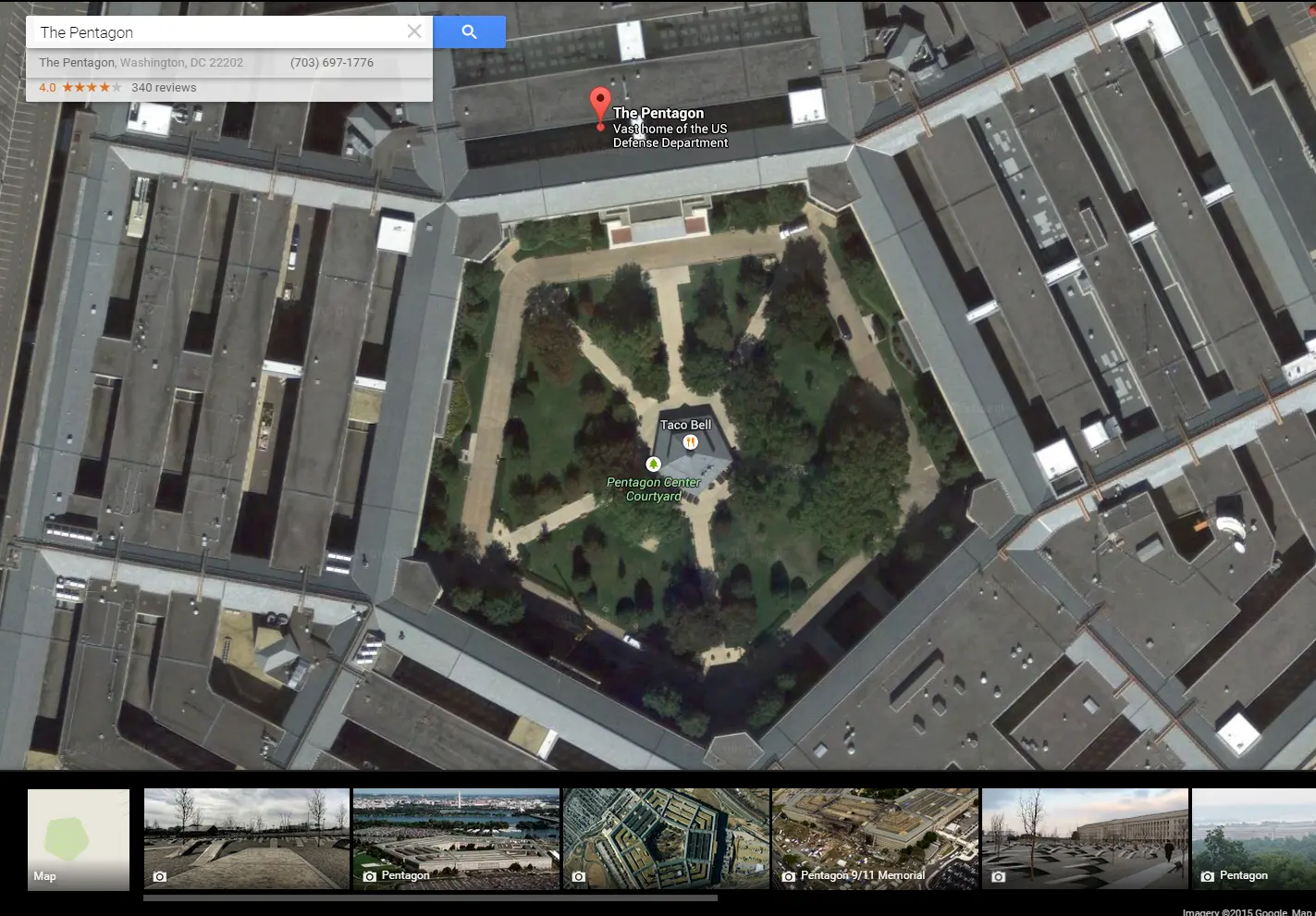Image resolution: width=1316 pixels, height=916 pixels.
Task: Open the memorial benches photo with building facade
Action: point(1085,839)
